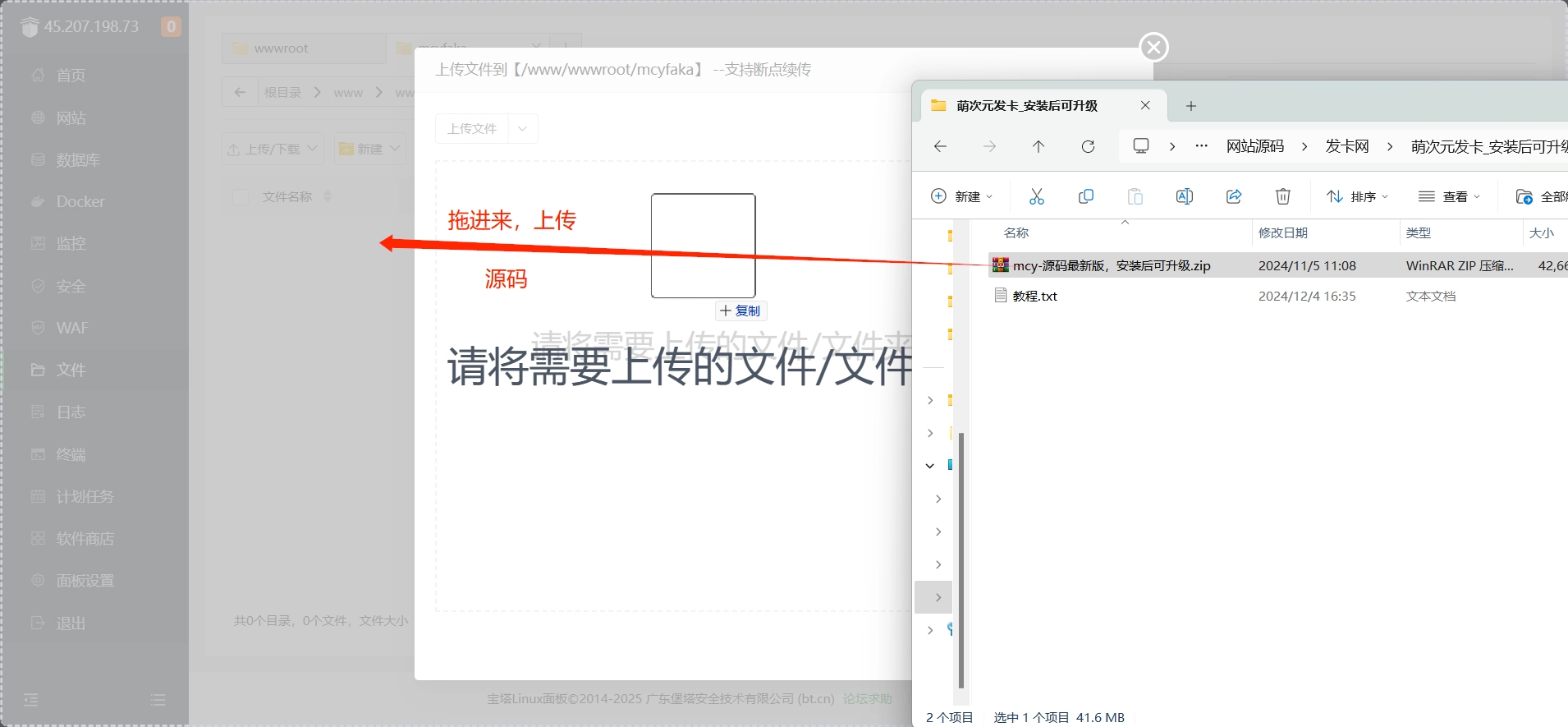Open Explorer 新建 menu
The height and width of the screenshot is (727, 1568).
(x=961, y=196)
